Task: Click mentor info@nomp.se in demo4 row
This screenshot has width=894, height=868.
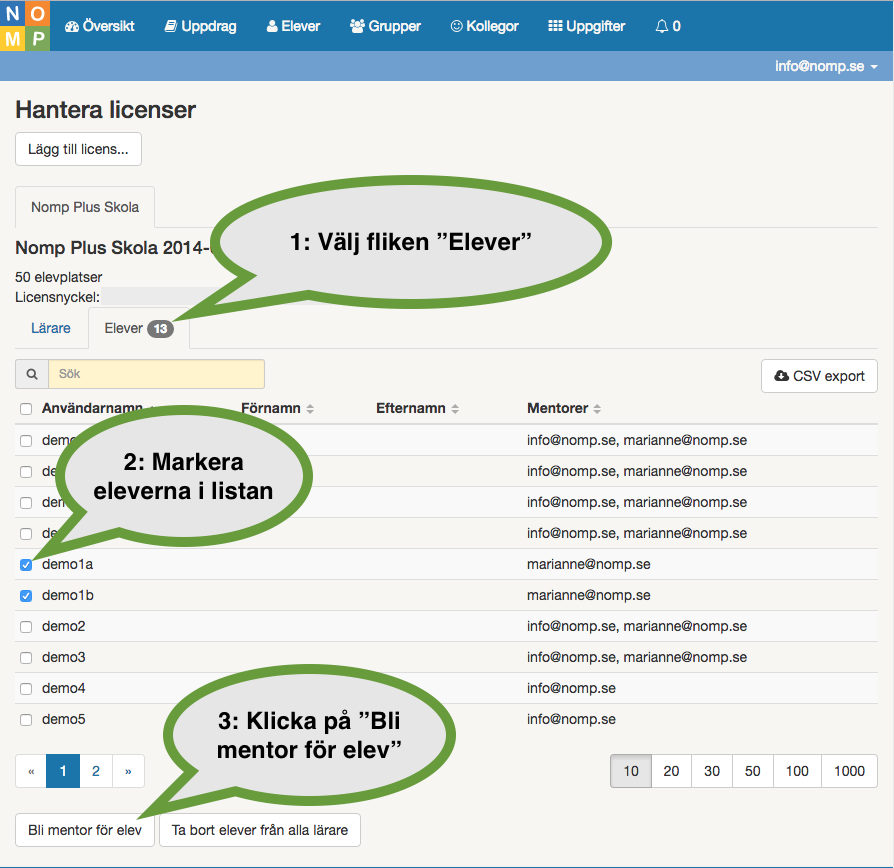Action: coord(571,688)
